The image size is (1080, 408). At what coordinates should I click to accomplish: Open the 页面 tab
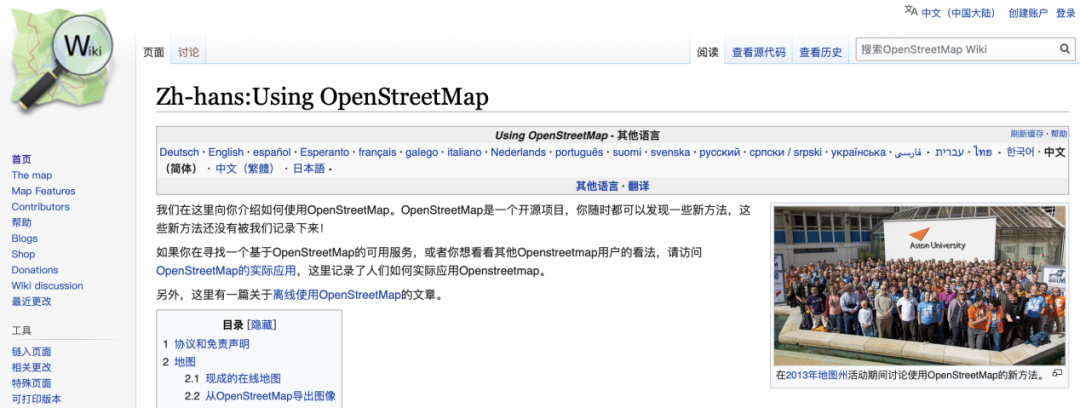(154, 52)
